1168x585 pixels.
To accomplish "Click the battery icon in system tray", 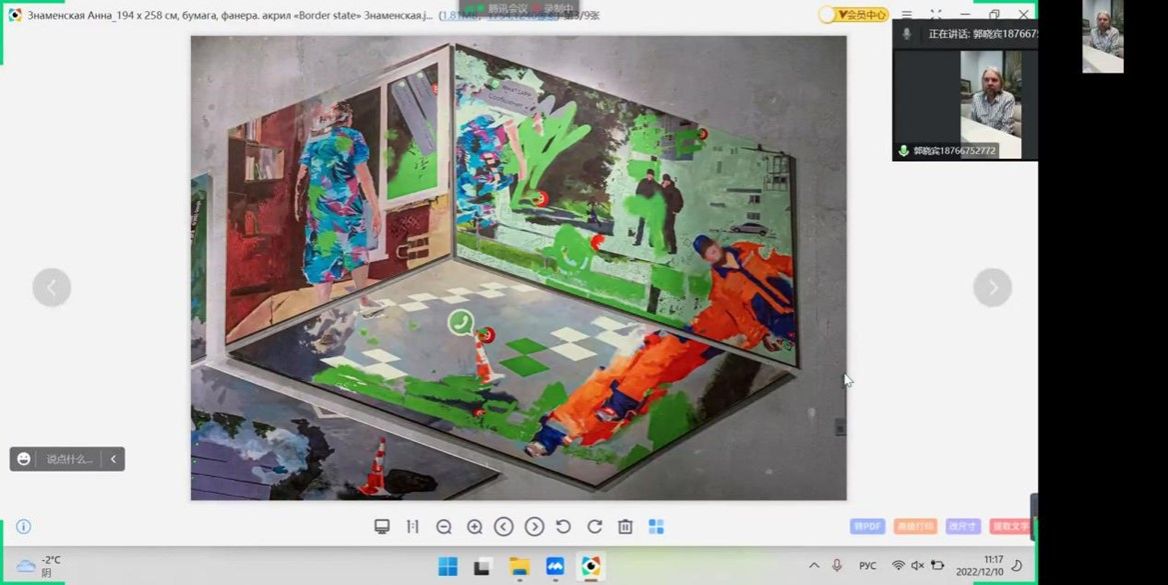I will [937, 566].
